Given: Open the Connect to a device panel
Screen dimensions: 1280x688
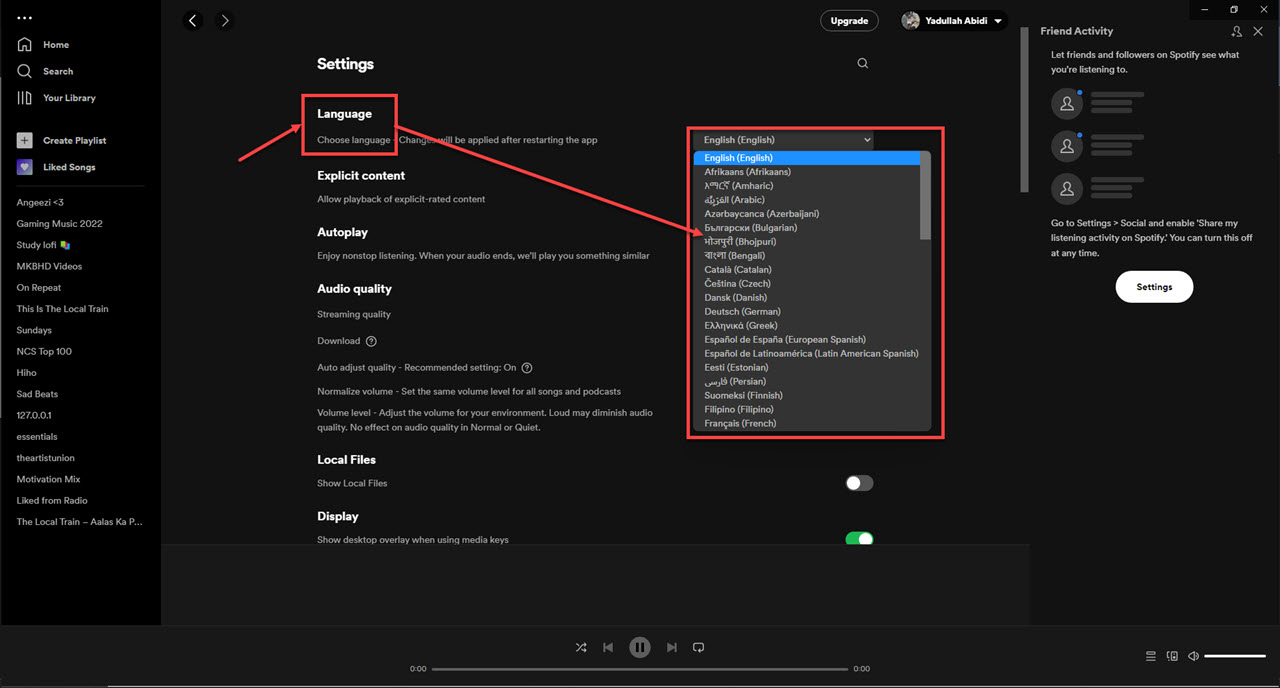Looking at the screenshot, I should point(1172,655).
